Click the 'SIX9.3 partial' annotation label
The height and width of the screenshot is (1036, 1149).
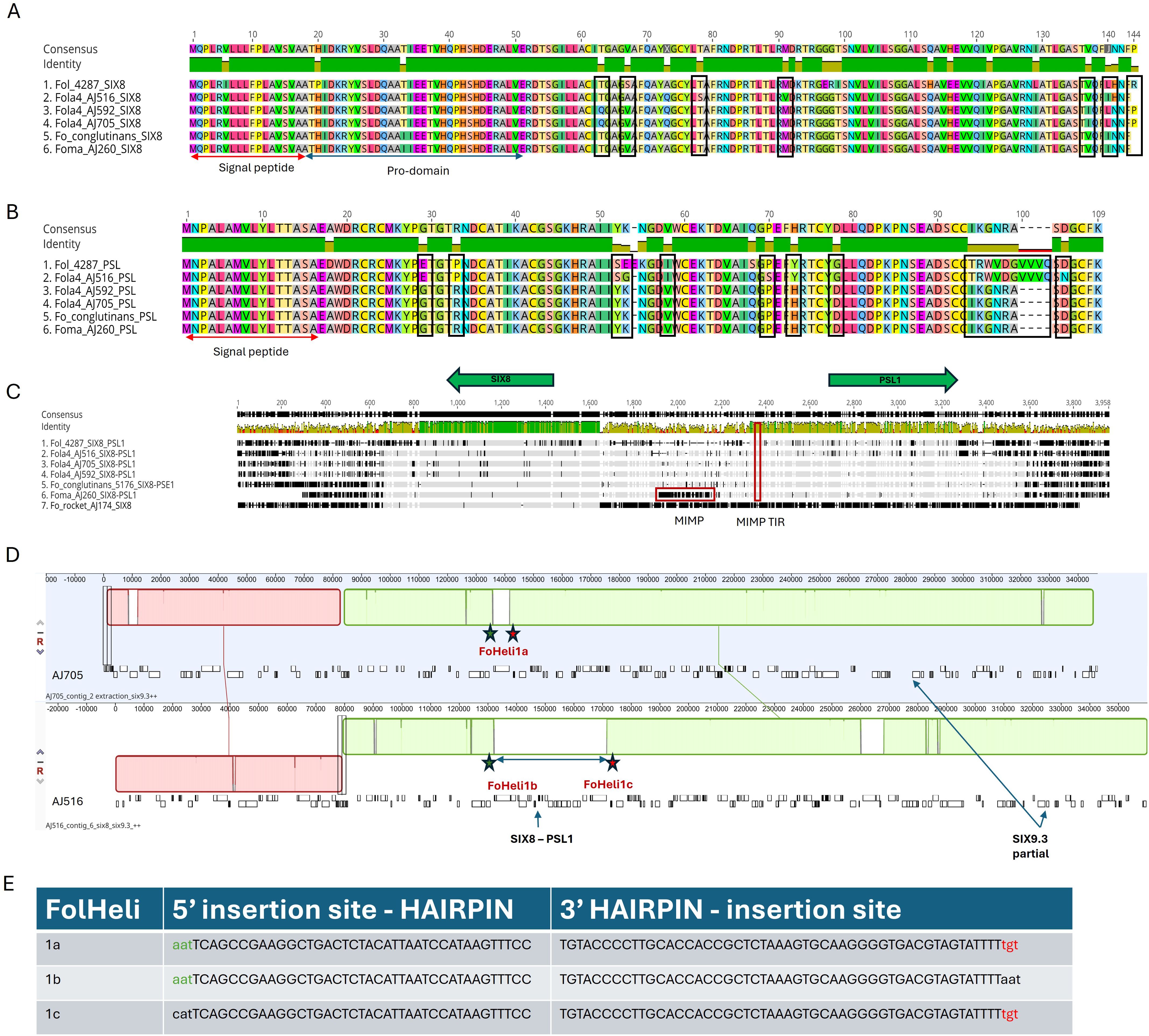point(1030,846)
